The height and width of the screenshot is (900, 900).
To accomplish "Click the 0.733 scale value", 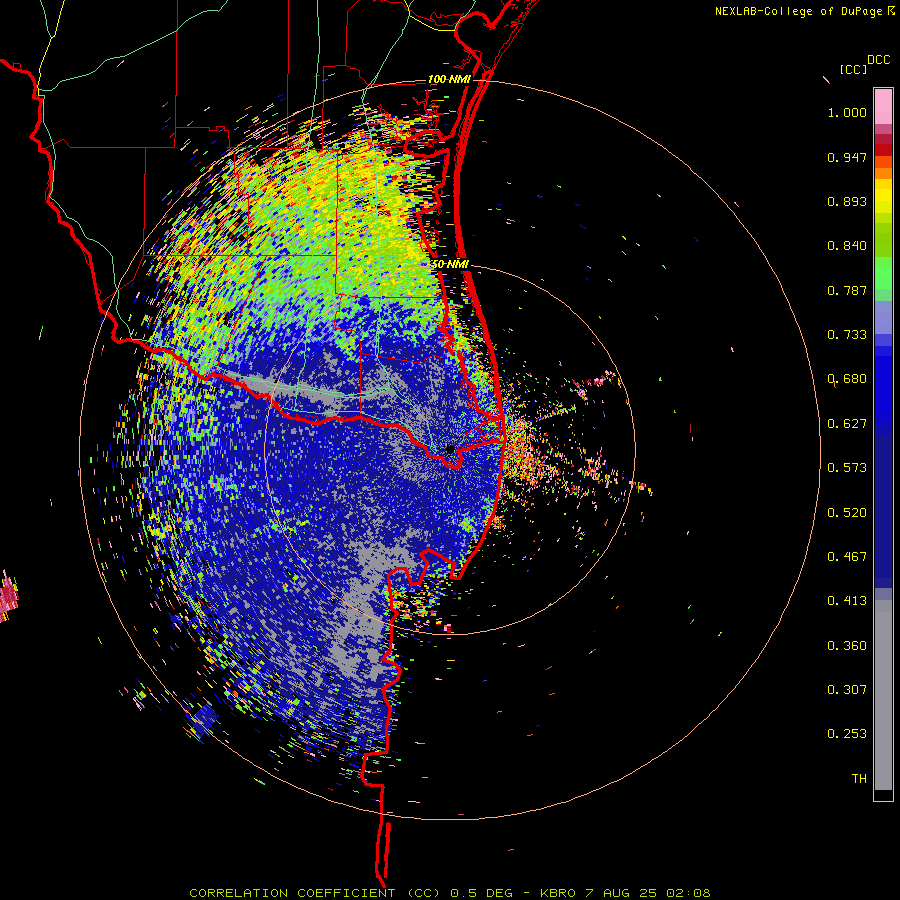I will pyautogui.click(x=847, y=335).
